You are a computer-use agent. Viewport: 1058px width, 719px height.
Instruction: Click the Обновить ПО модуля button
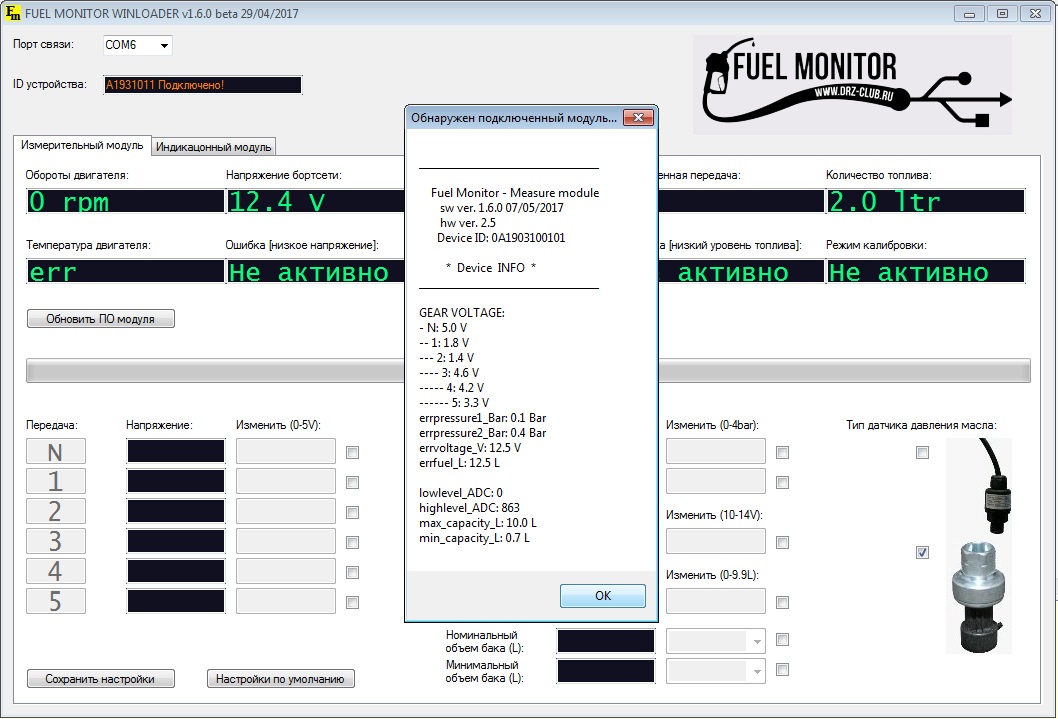[101, 319]
